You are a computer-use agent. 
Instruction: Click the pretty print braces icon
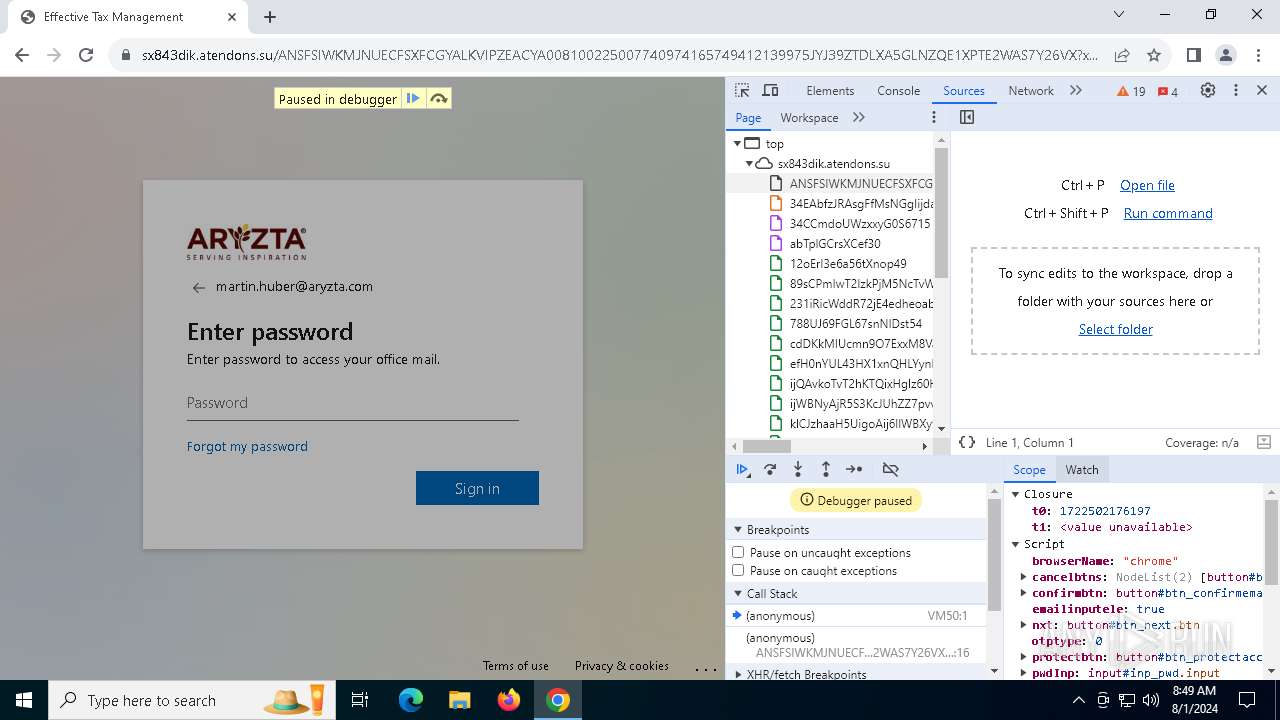[967, 442]
